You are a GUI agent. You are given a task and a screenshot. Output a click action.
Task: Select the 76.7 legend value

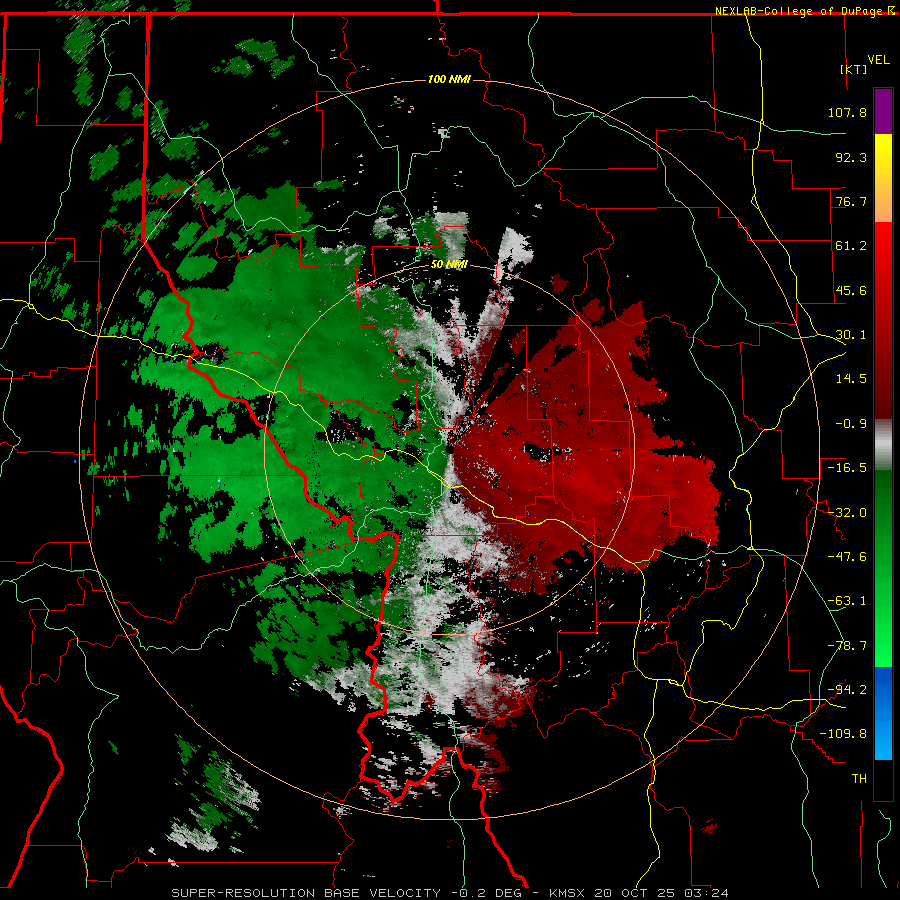[851, 201]
